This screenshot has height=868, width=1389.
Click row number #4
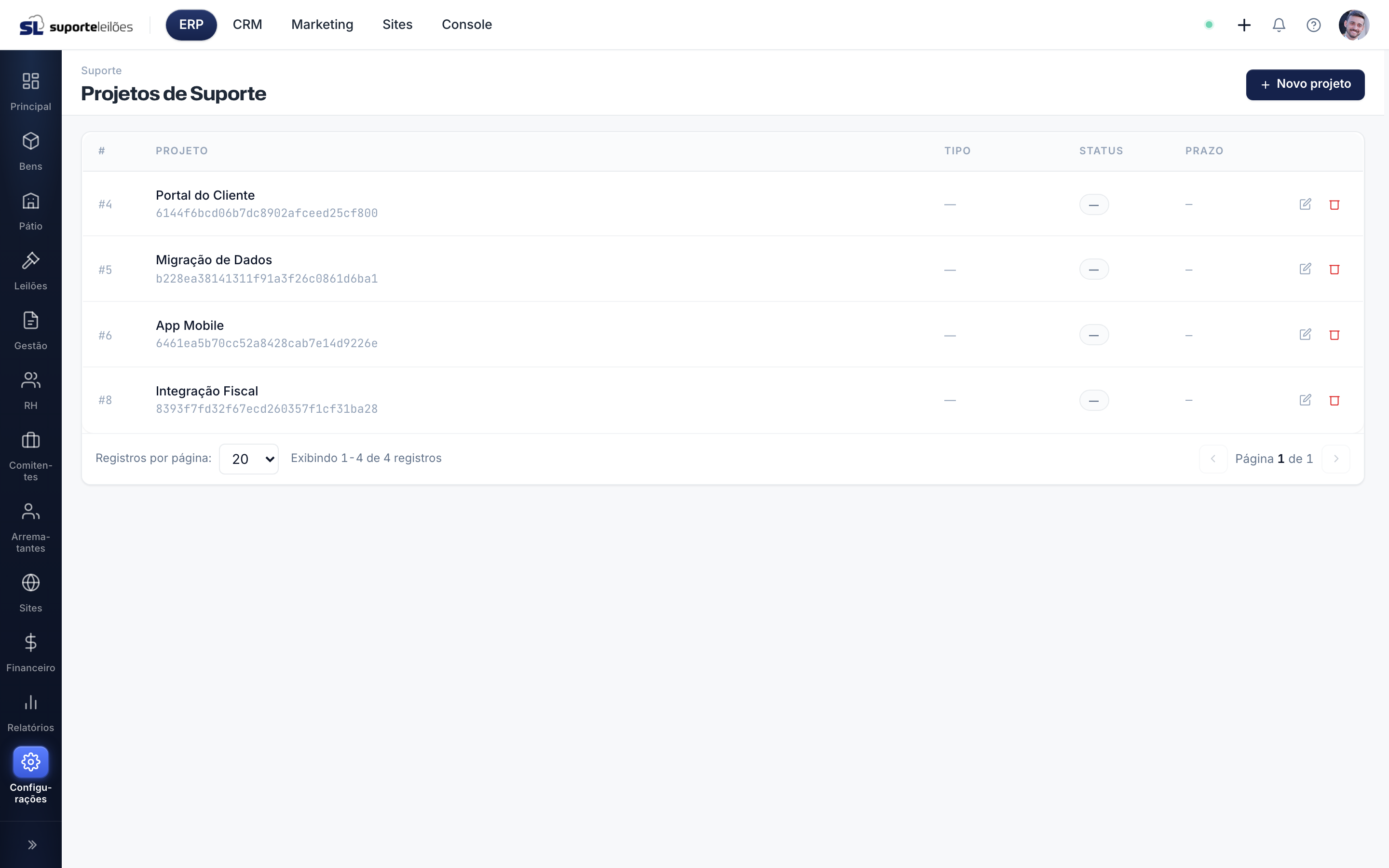(105, 204)
